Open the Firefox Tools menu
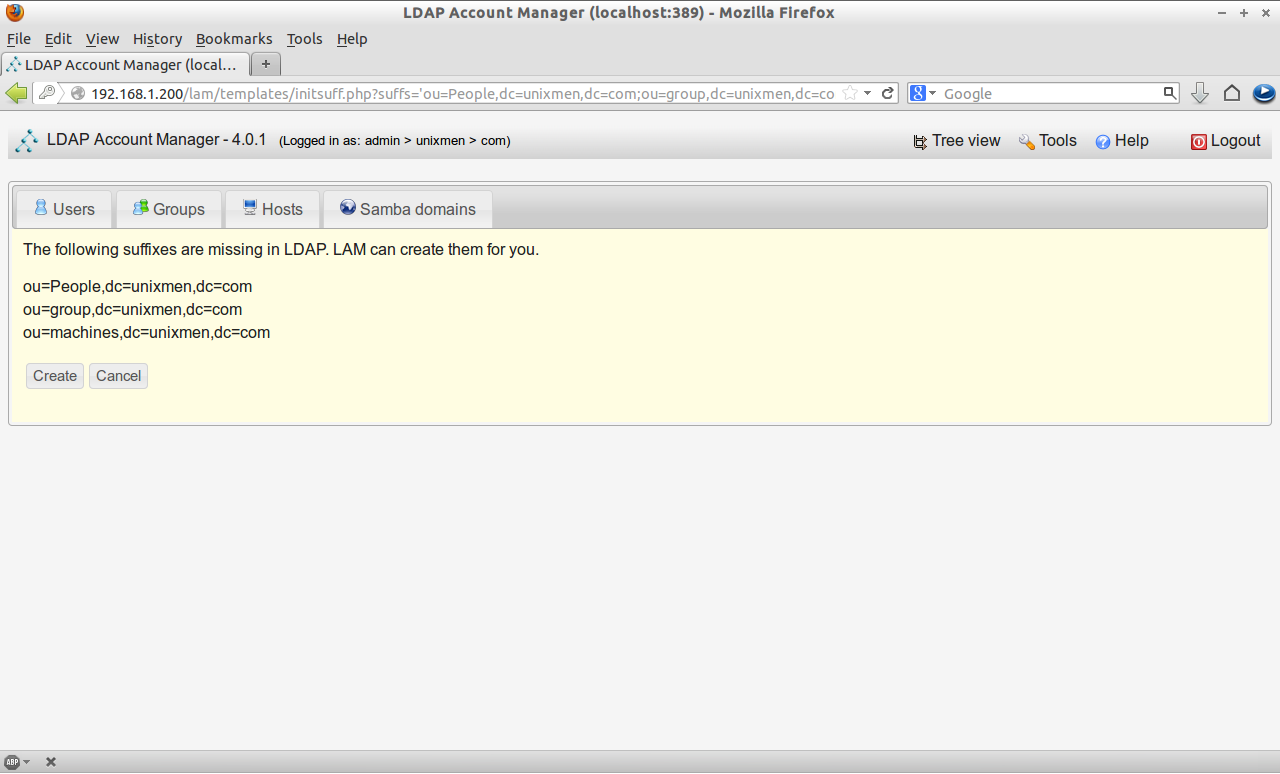 coord(304,39)
